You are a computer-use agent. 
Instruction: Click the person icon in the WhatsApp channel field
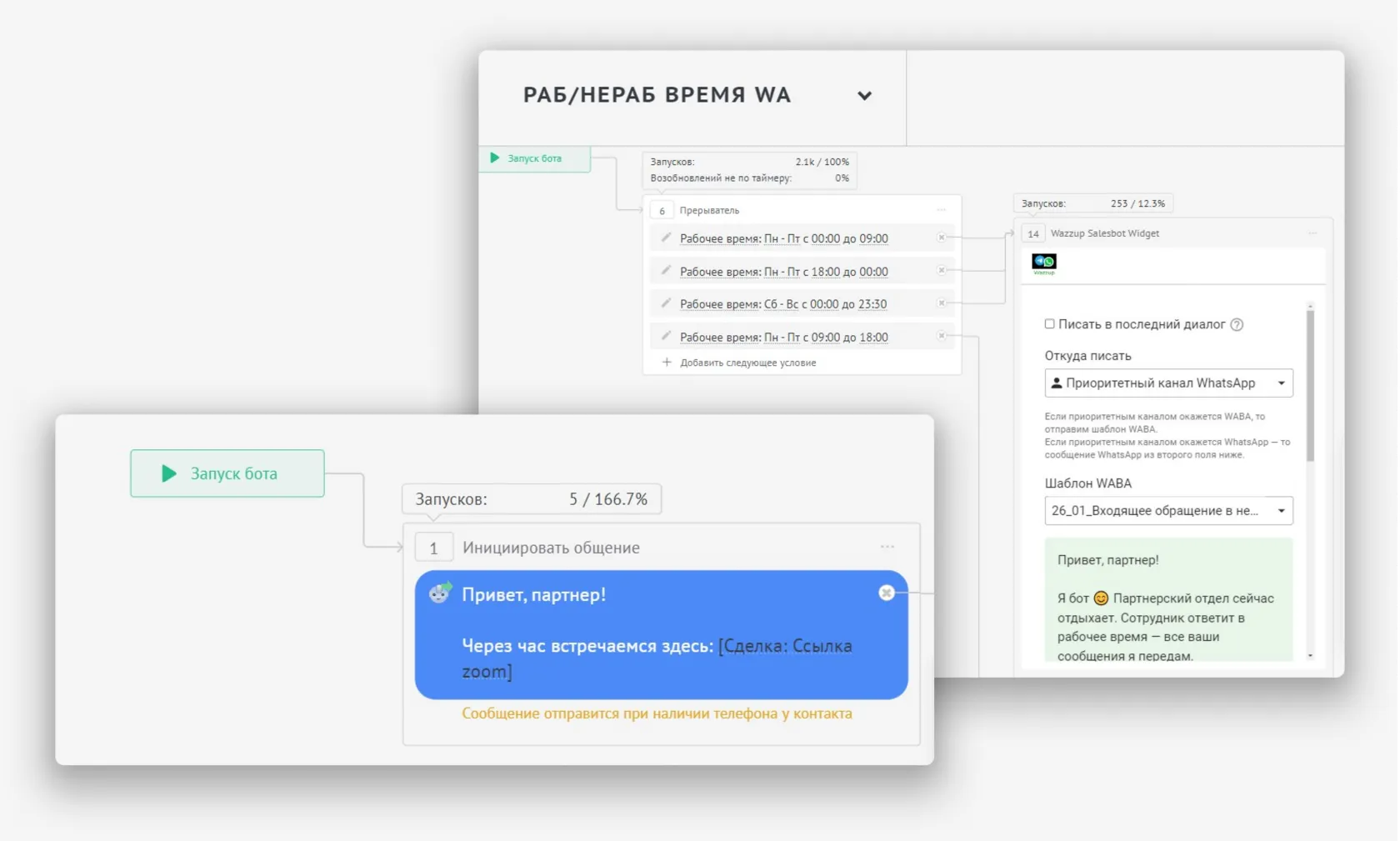coord(1057,383)
